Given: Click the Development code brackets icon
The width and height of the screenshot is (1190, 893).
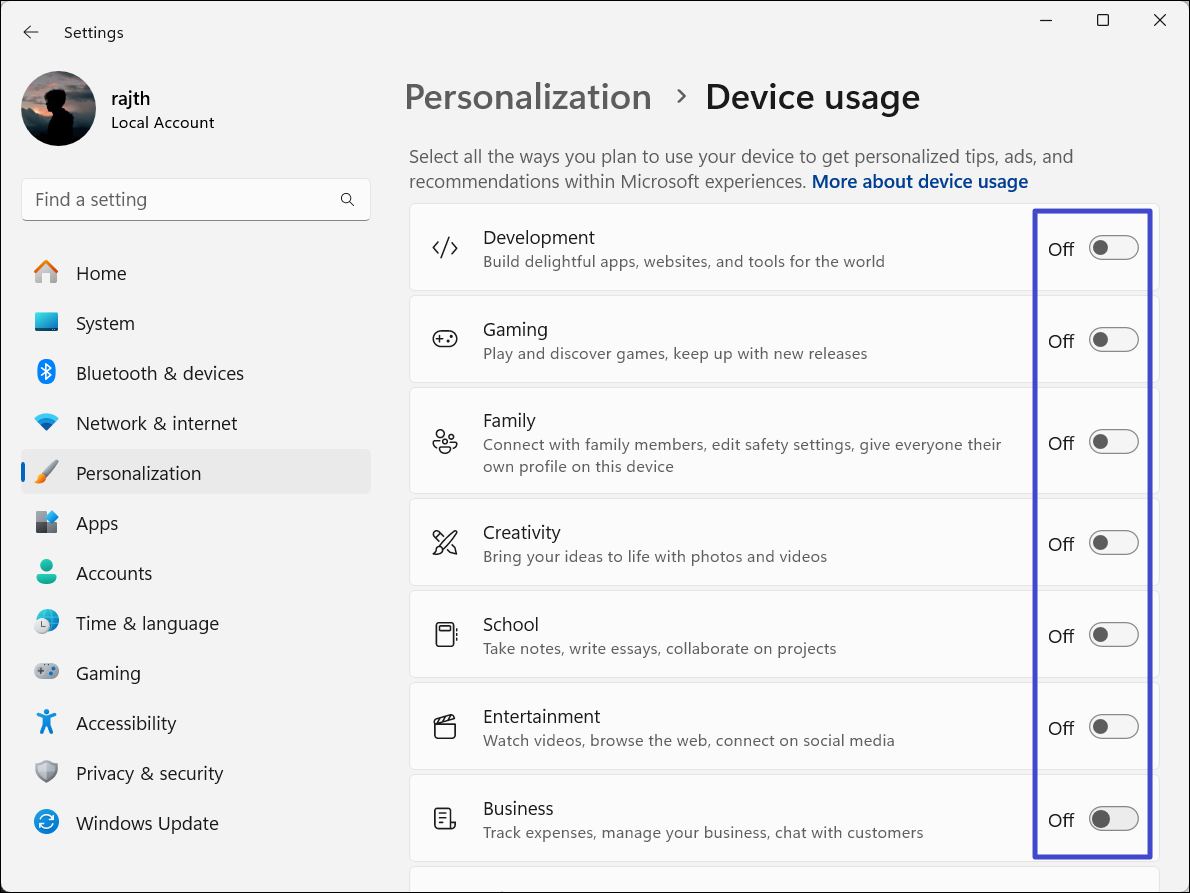Looking at the screenshot, I should pyautogui.click(x=445, y=248).
